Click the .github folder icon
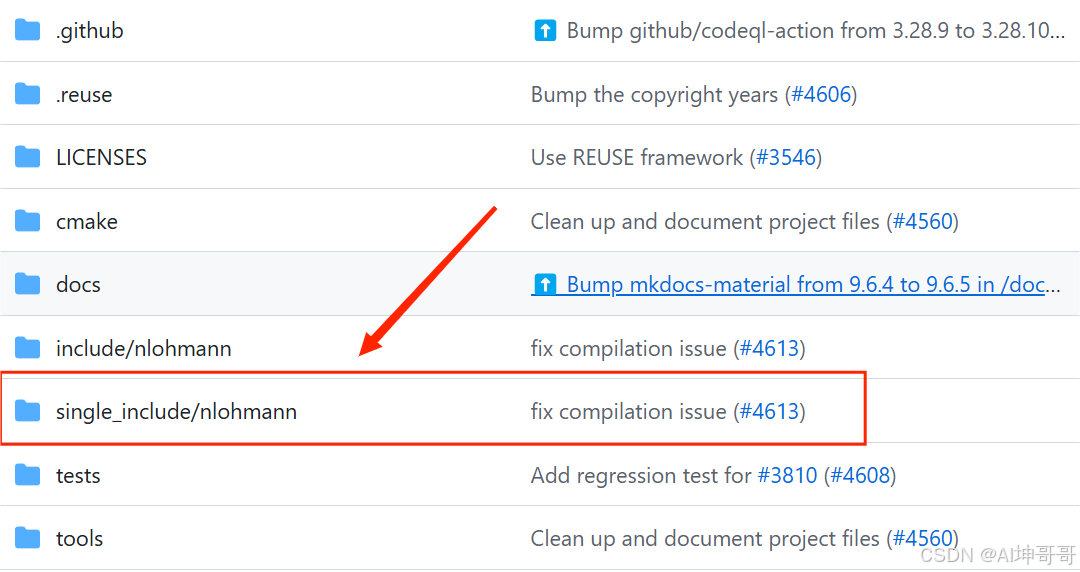1080x572 pixels. (28, 30)
